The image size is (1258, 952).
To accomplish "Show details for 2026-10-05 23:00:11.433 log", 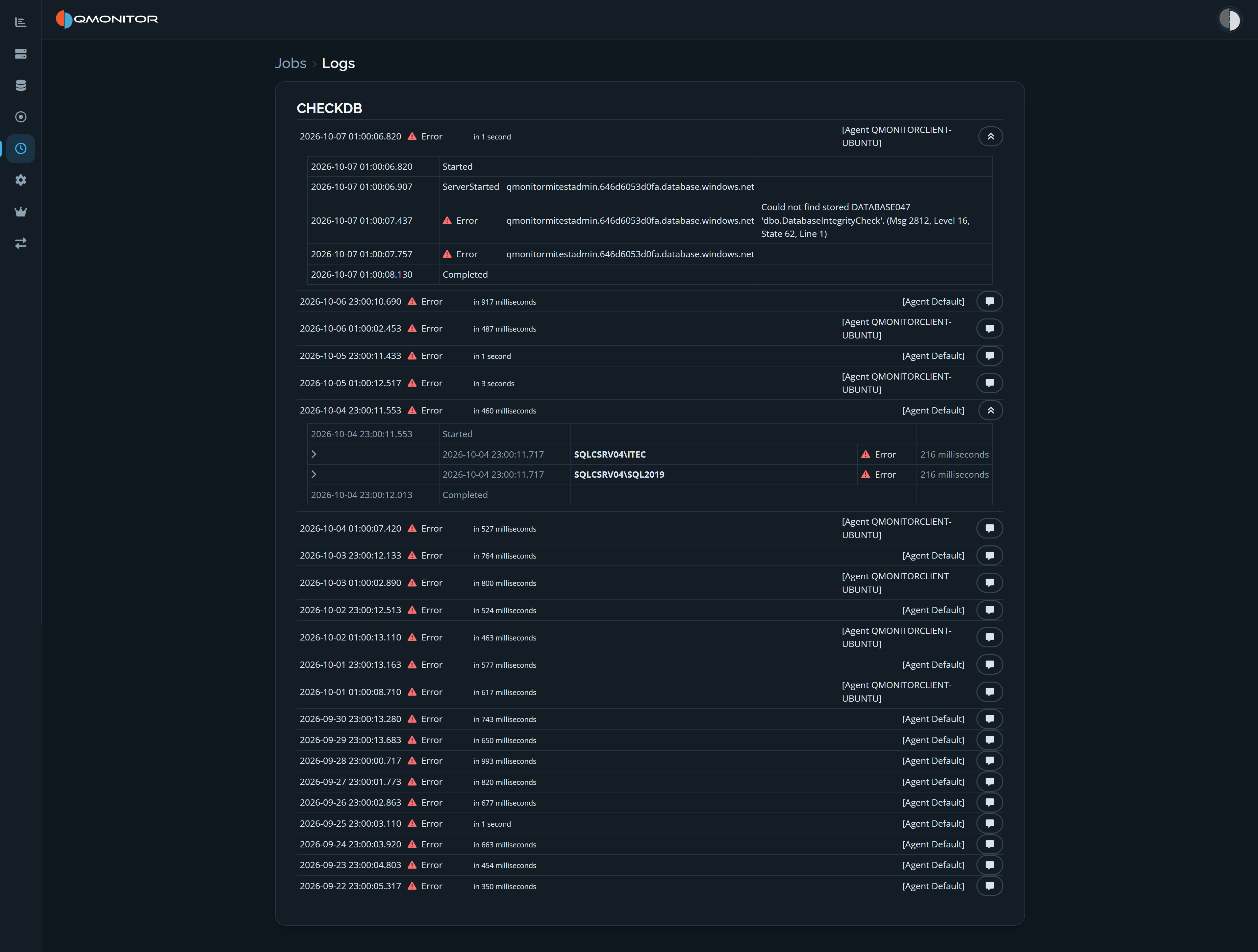I will click(990, 356).
